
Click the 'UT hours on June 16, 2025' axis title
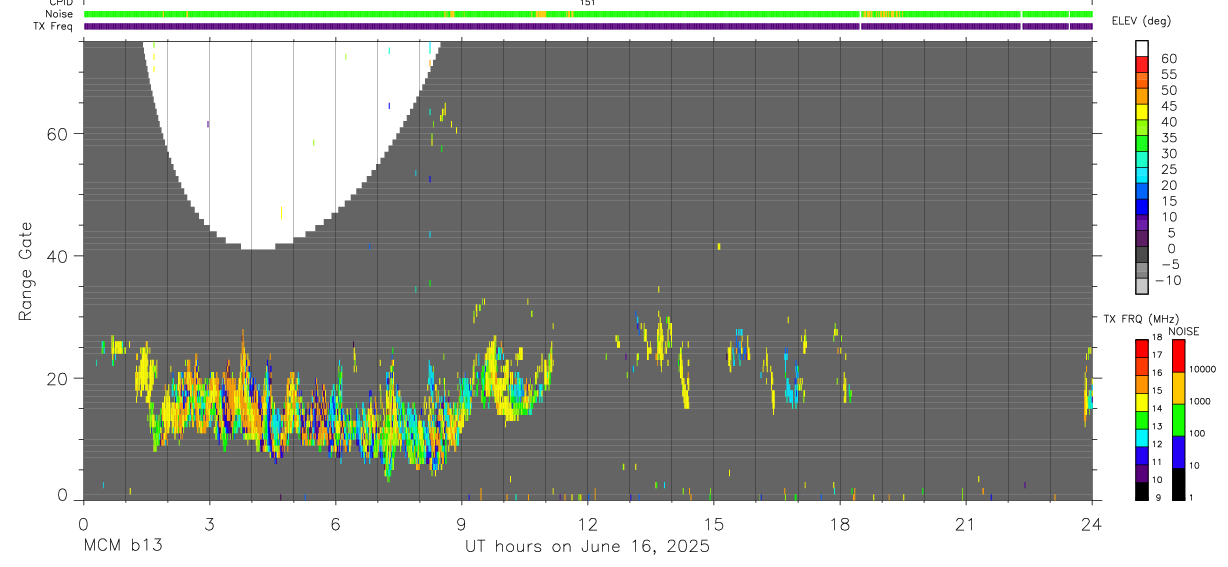point(587,546)
